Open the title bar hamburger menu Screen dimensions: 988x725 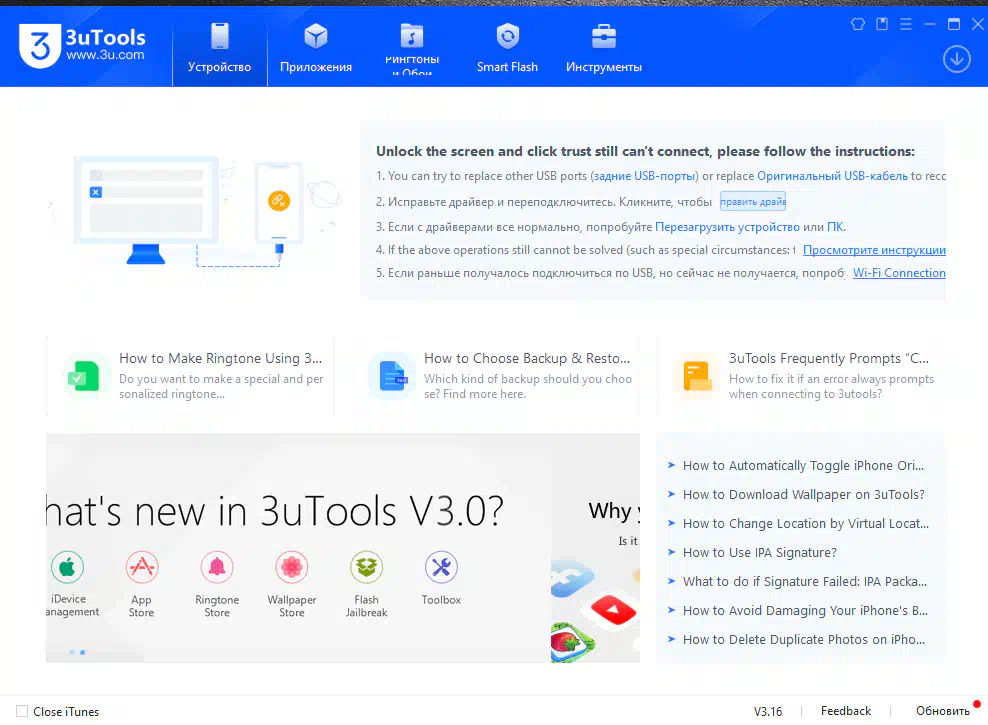906,24
